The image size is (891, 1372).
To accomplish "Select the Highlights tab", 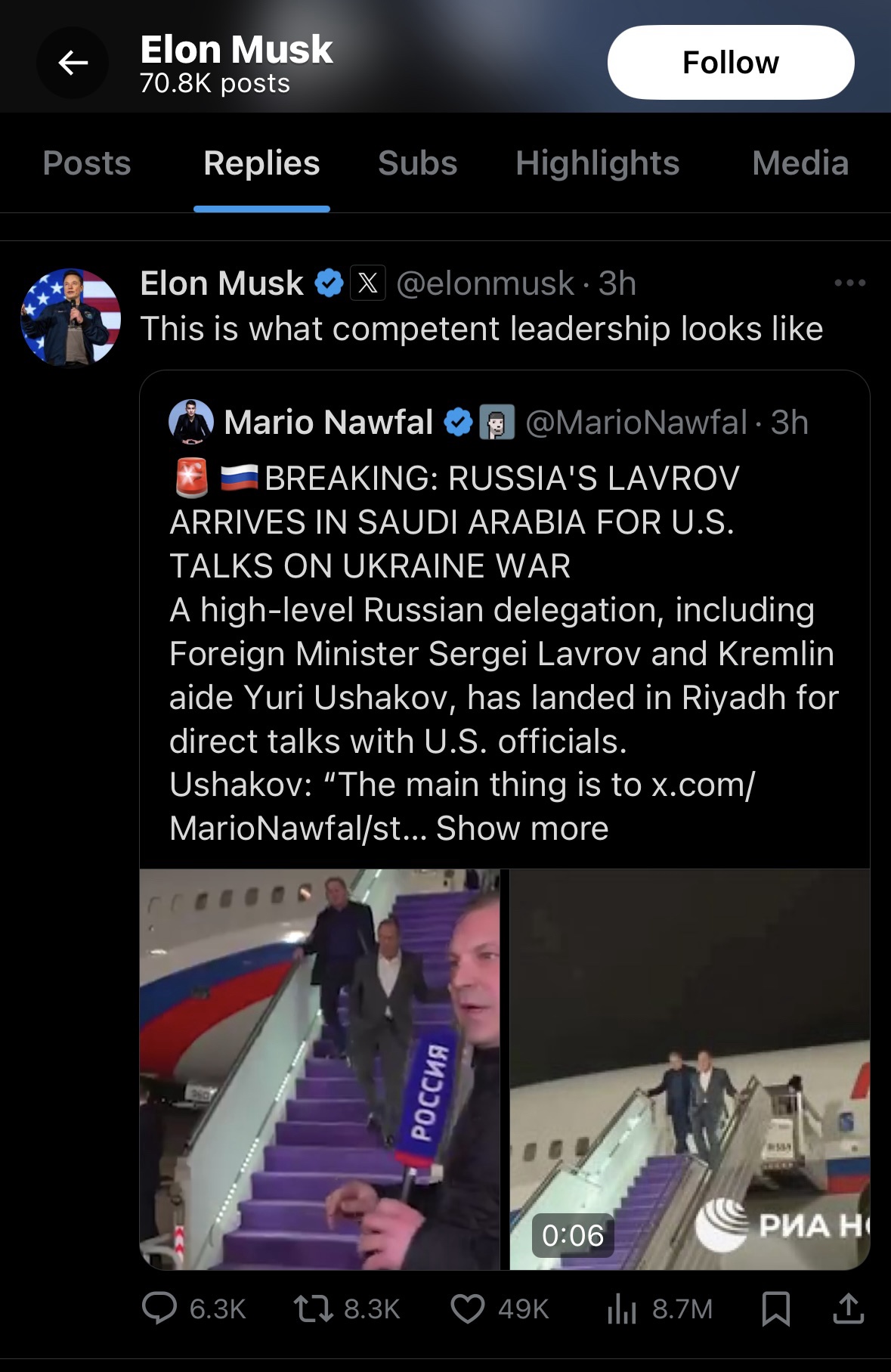I will click(x=597, y=163).
